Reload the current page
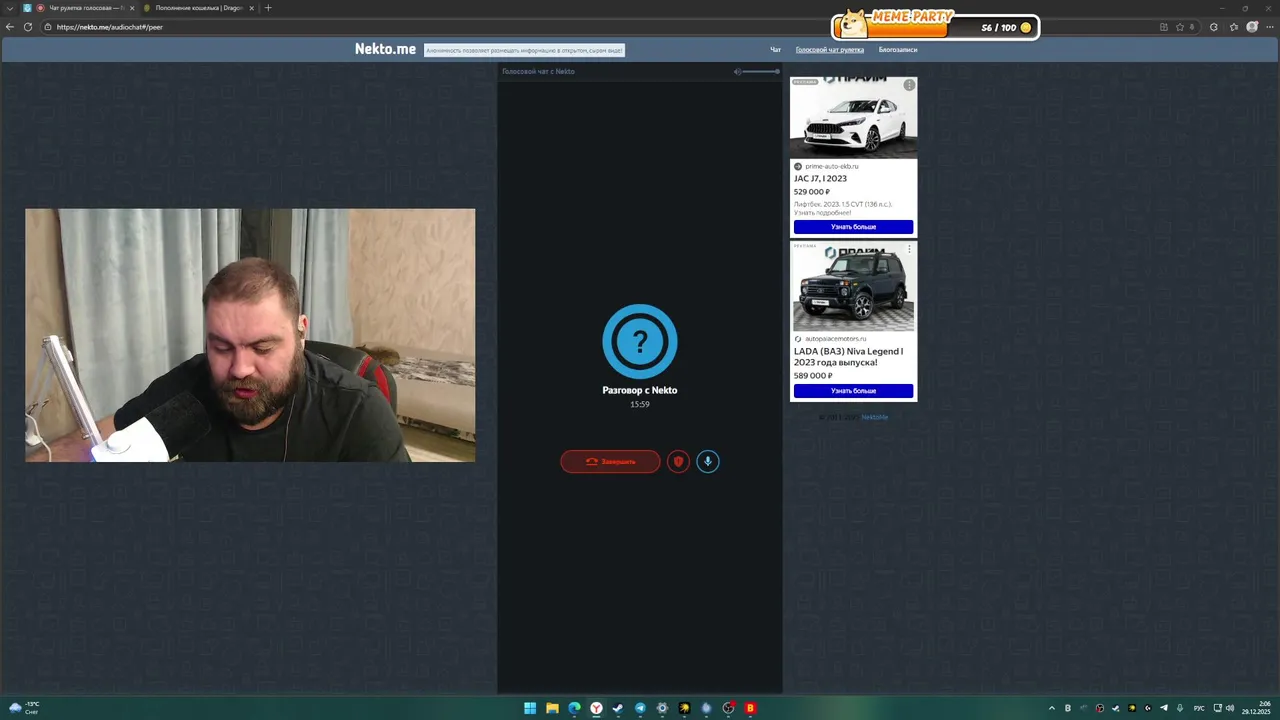The width and height of the screenshot is (1280, 720). click(x=28, y=27)
